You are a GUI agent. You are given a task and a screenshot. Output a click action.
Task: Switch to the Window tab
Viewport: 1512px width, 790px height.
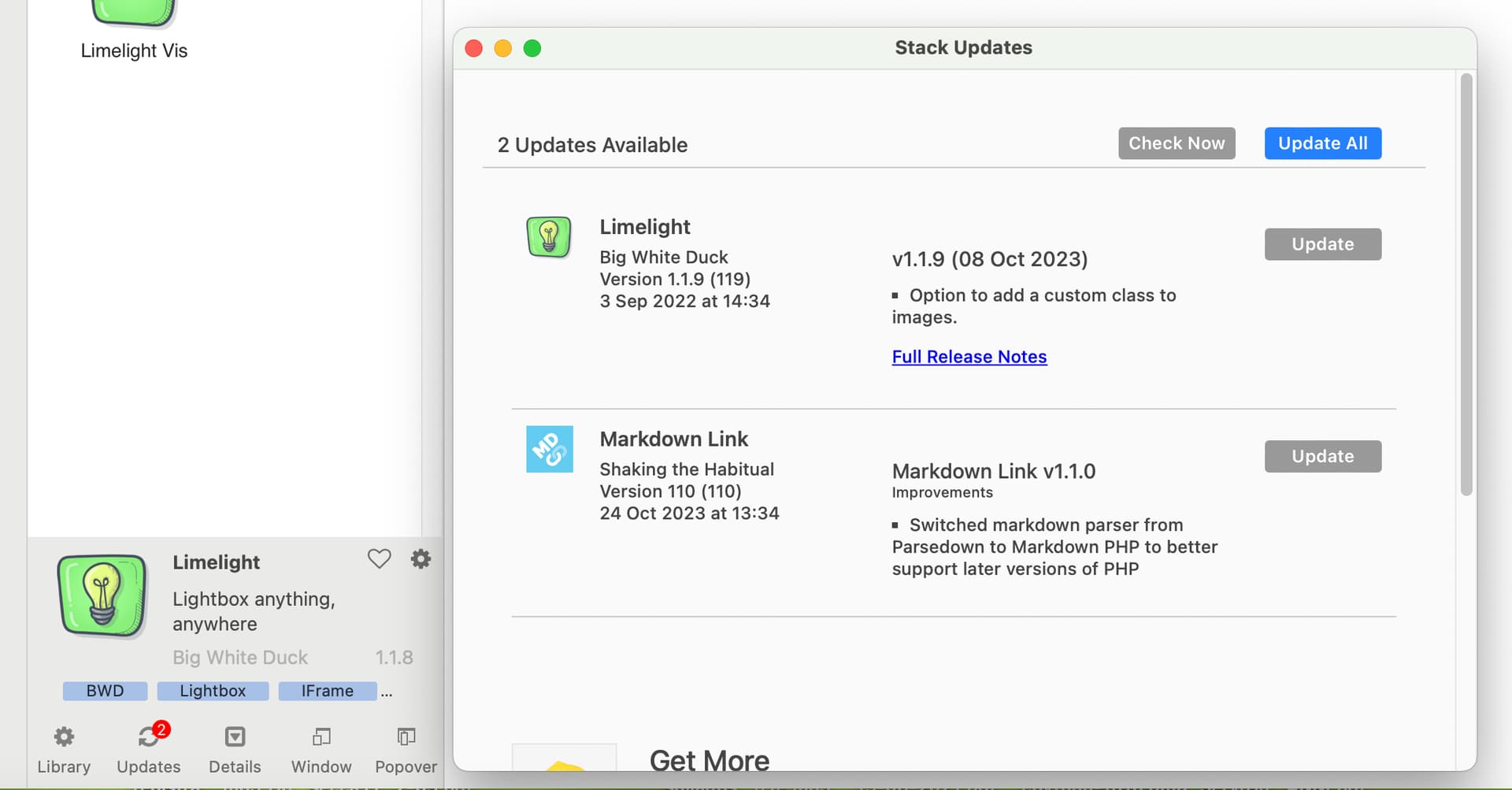coord(321,750)
